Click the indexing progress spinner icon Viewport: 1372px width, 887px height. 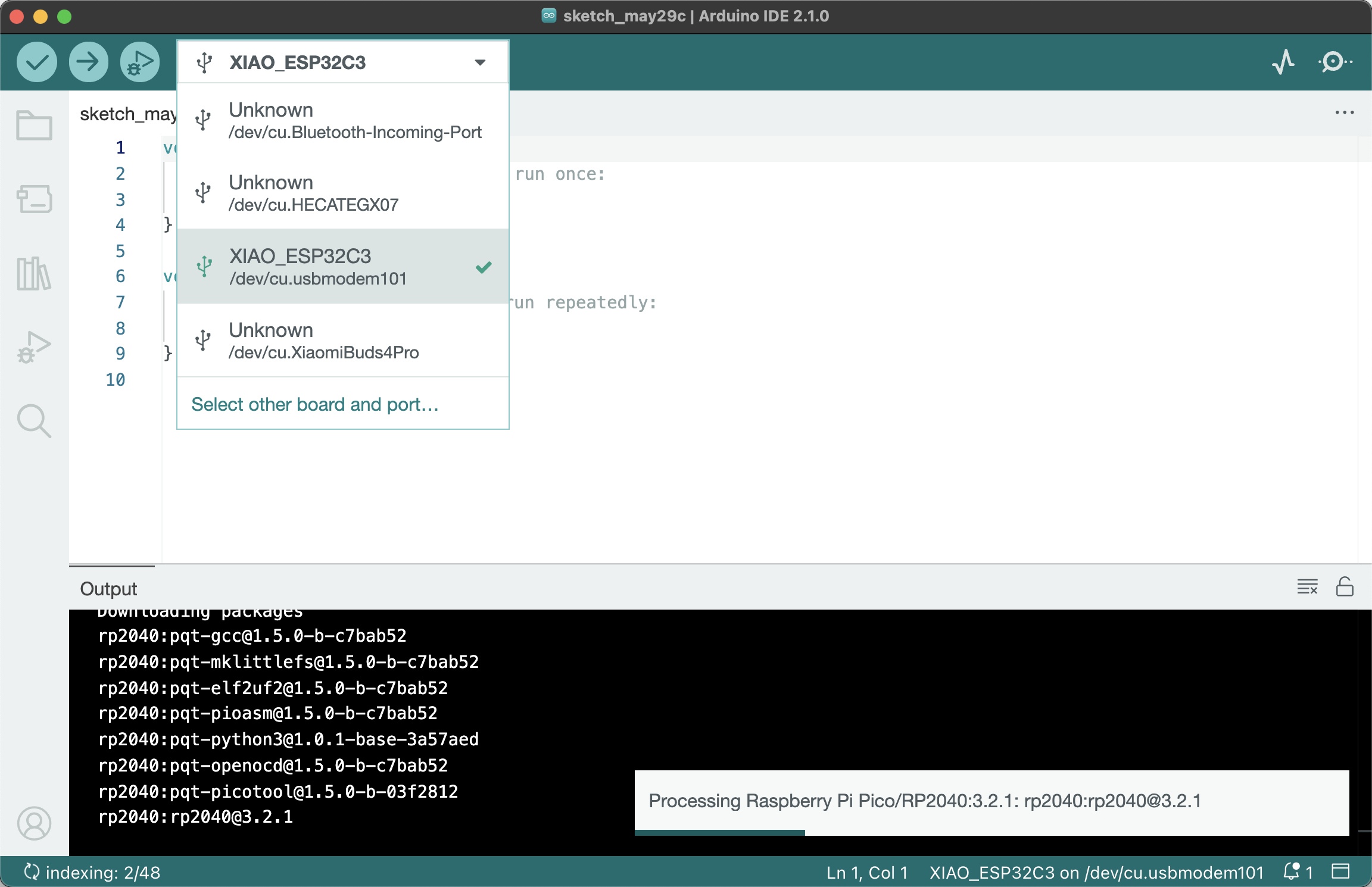(x=32, y=872)
